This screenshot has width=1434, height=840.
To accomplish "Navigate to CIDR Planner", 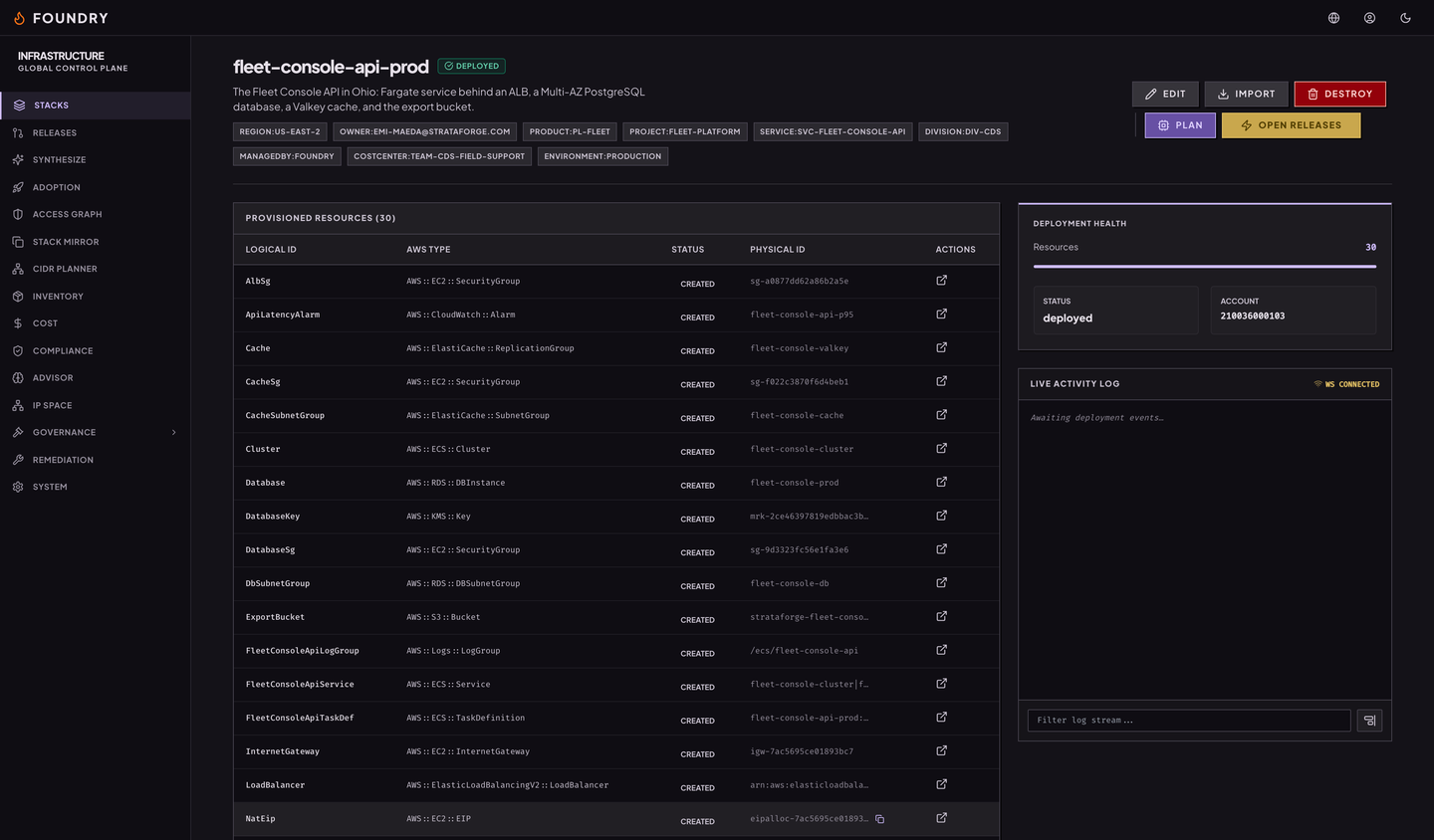I will tap(96, 269).
